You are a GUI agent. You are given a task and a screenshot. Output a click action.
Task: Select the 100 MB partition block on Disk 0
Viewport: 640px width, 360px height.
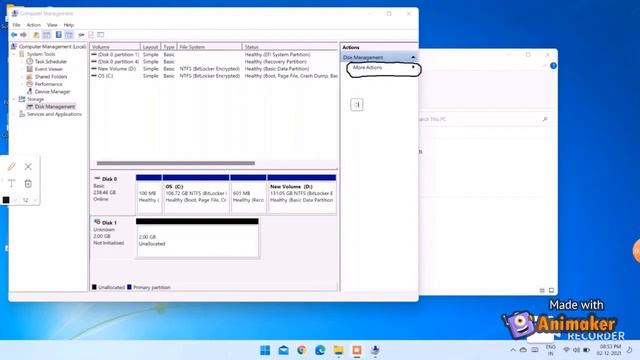tap(149, 194)
